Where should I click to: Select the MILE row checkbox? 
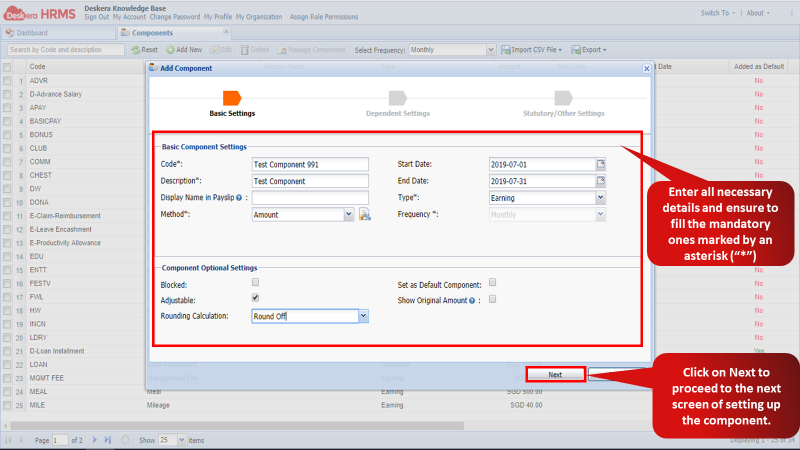[x=7, y=405]
